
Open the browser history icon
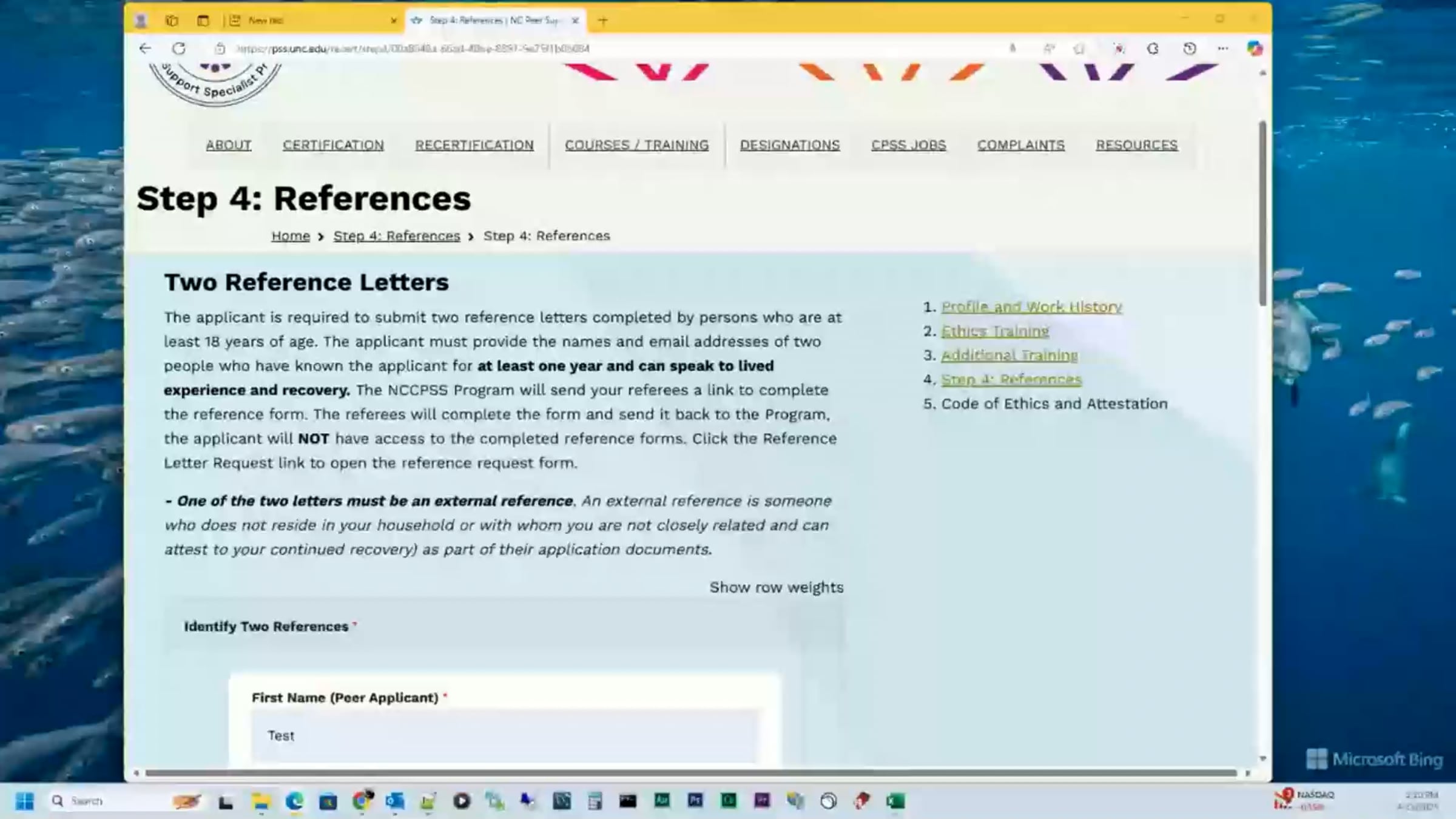1189,49
